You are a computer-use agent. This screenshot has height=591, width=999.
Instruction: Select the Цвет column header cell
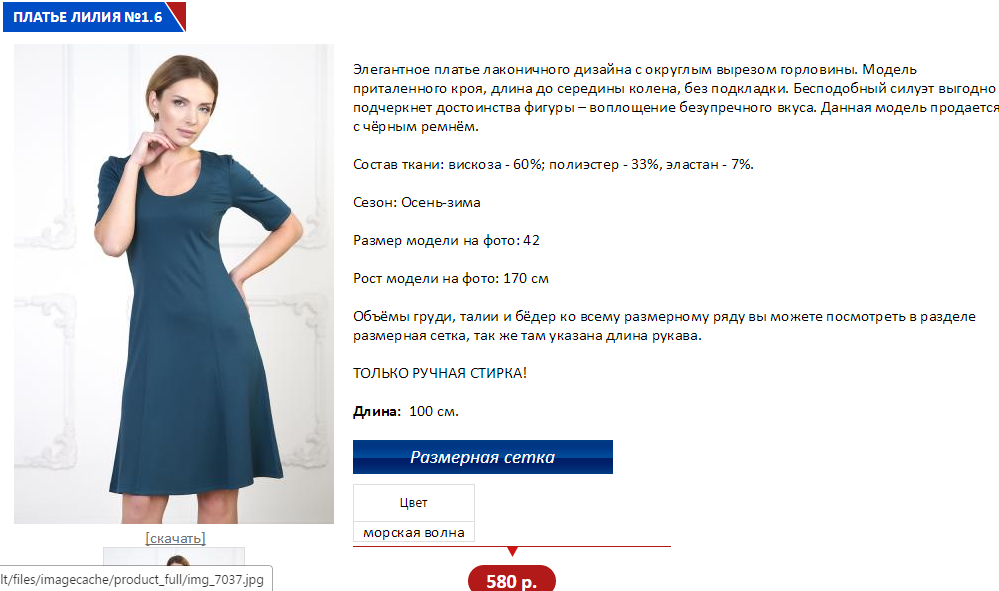413,502
